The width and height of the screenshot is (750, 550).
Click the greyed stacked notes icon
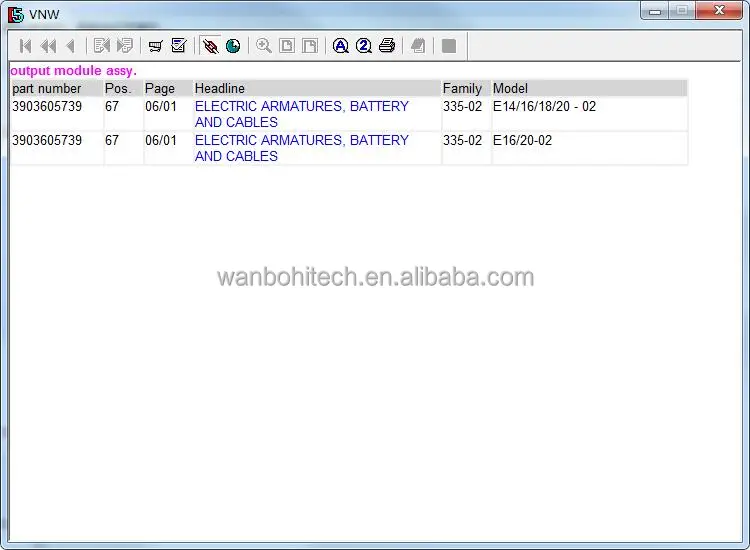(418, 46)
